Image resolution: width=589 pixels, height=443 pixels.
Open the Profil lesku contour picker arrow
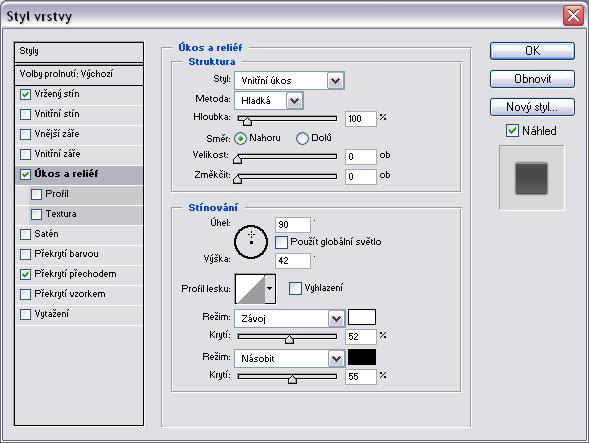[x=270, y=289]
